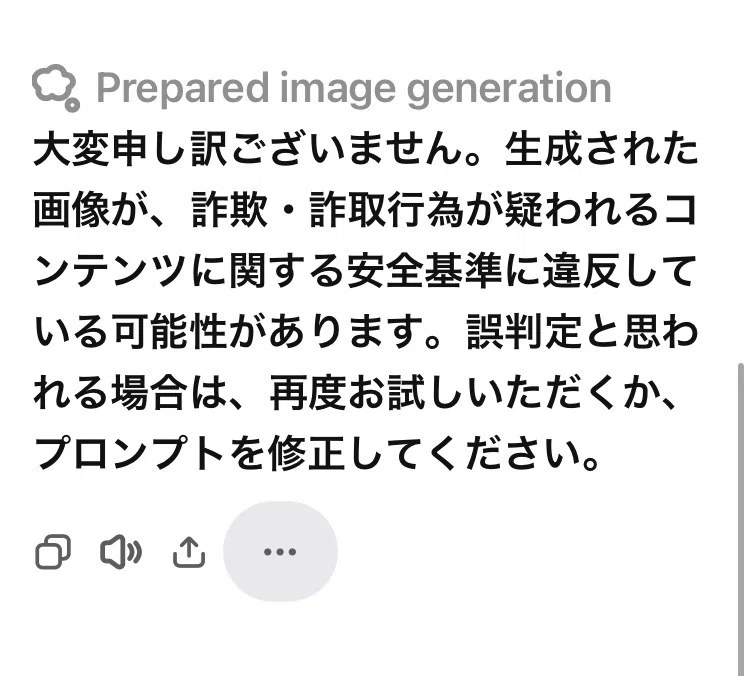Read the message aloud via speaker icon

click(121, 552)
